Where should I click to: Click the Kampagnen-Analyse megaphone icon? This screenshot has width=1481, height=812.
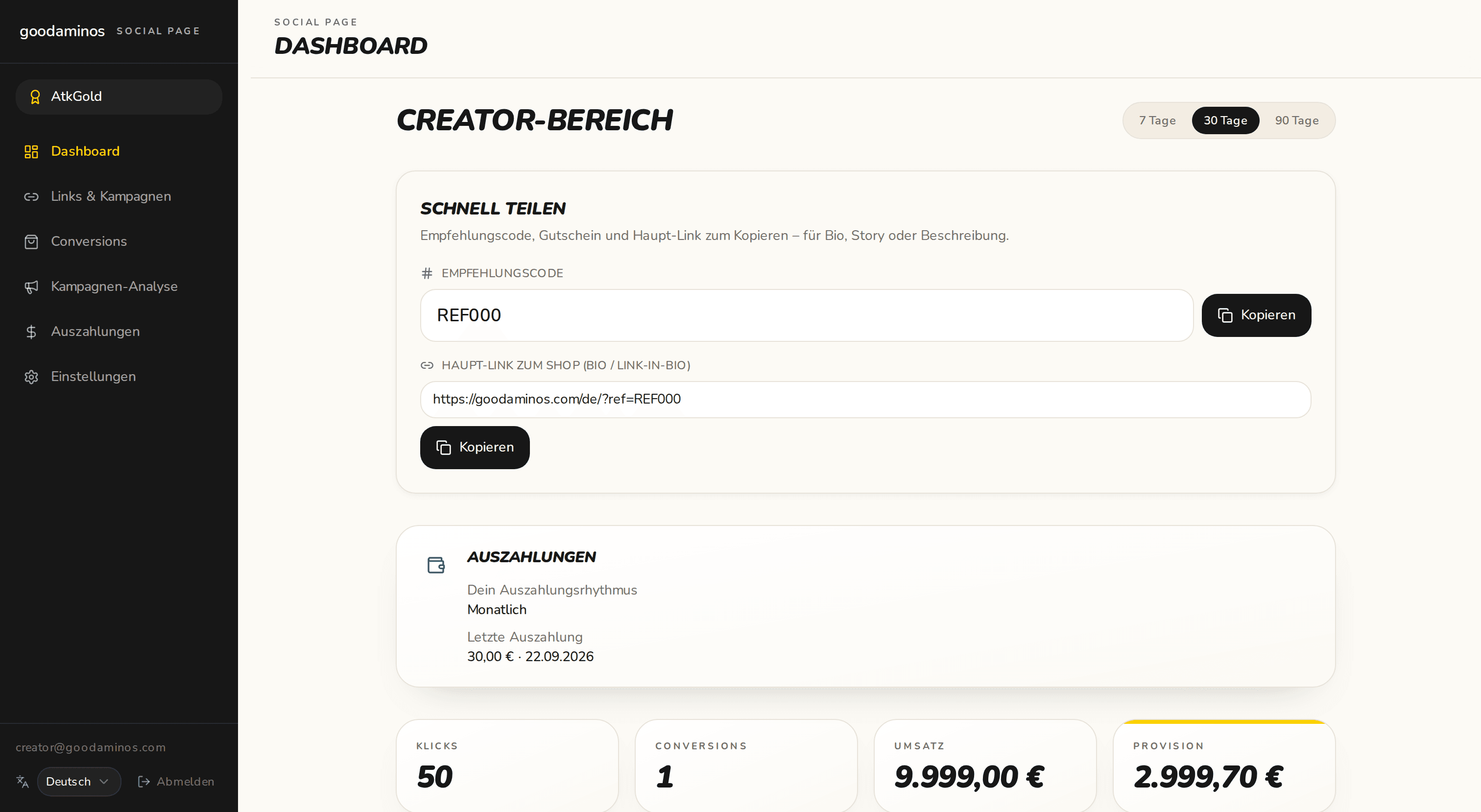[x=31, y=287]
